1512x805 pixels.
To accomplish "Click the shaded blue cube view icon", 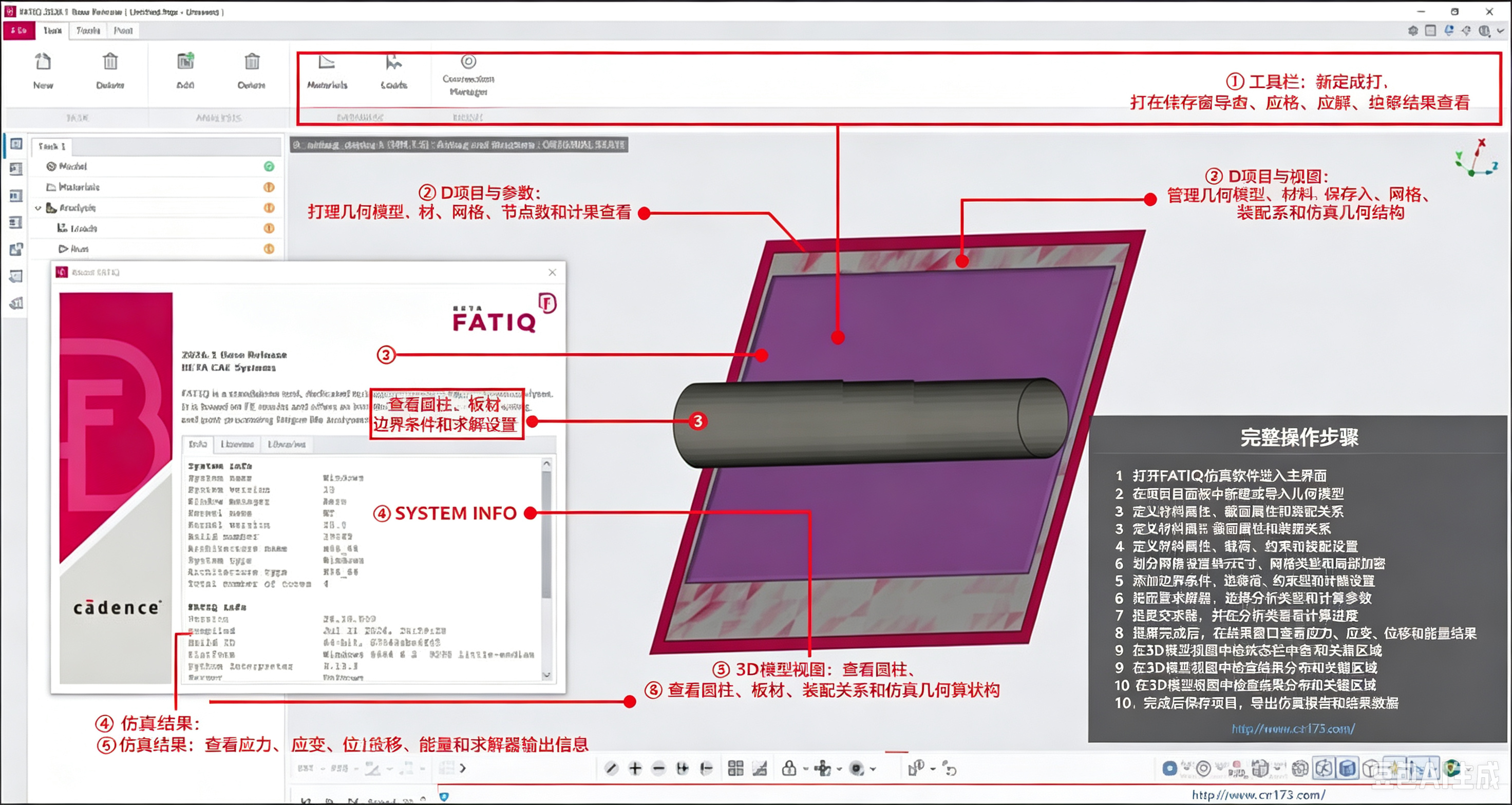I will click(1348, 768).
